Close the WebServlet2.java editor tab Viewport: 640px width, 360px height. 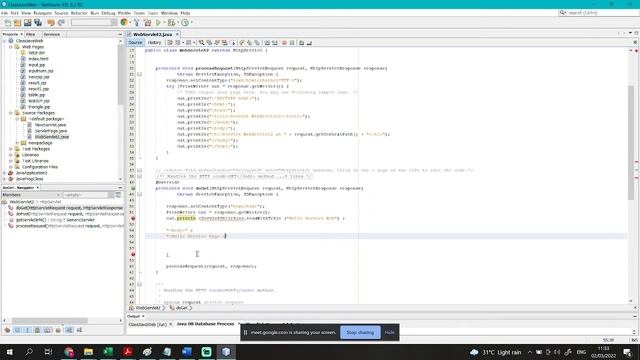pos(177,34)
